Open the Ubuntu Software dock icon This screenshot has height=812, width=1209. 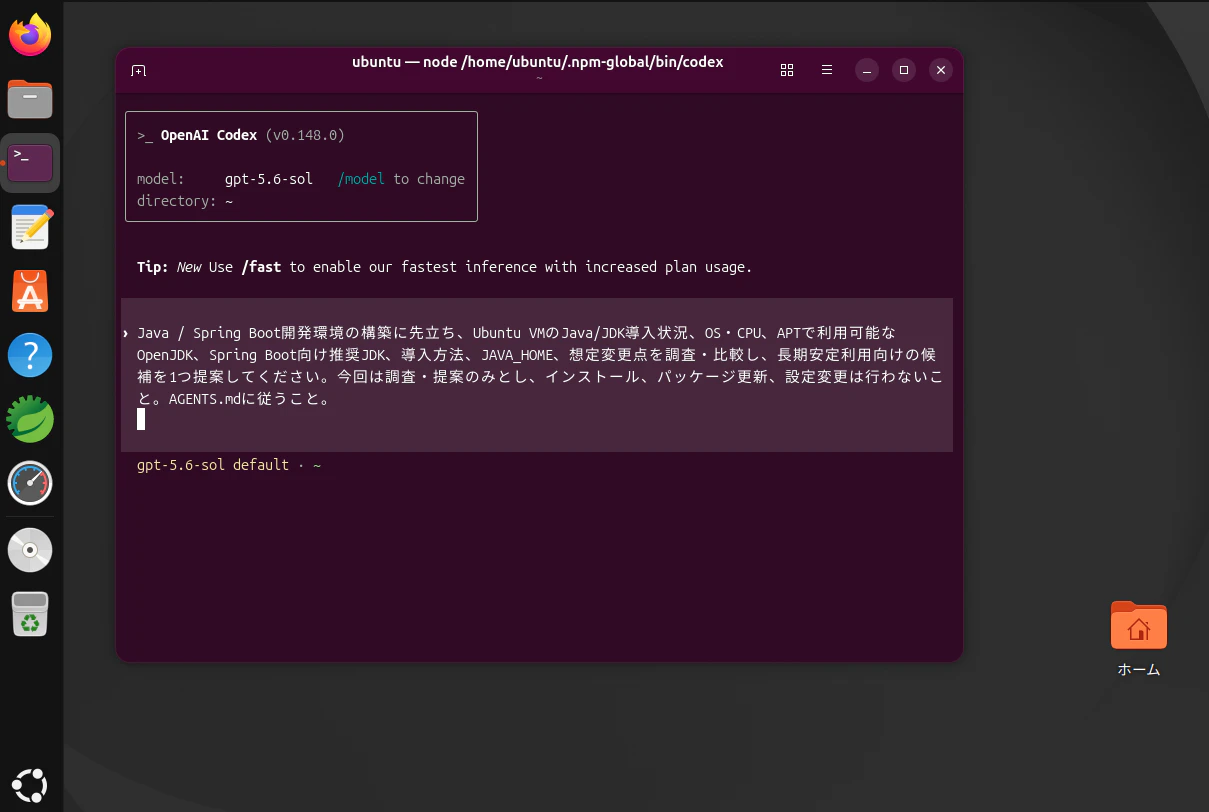pyautogui.click(x=30, y=291)
